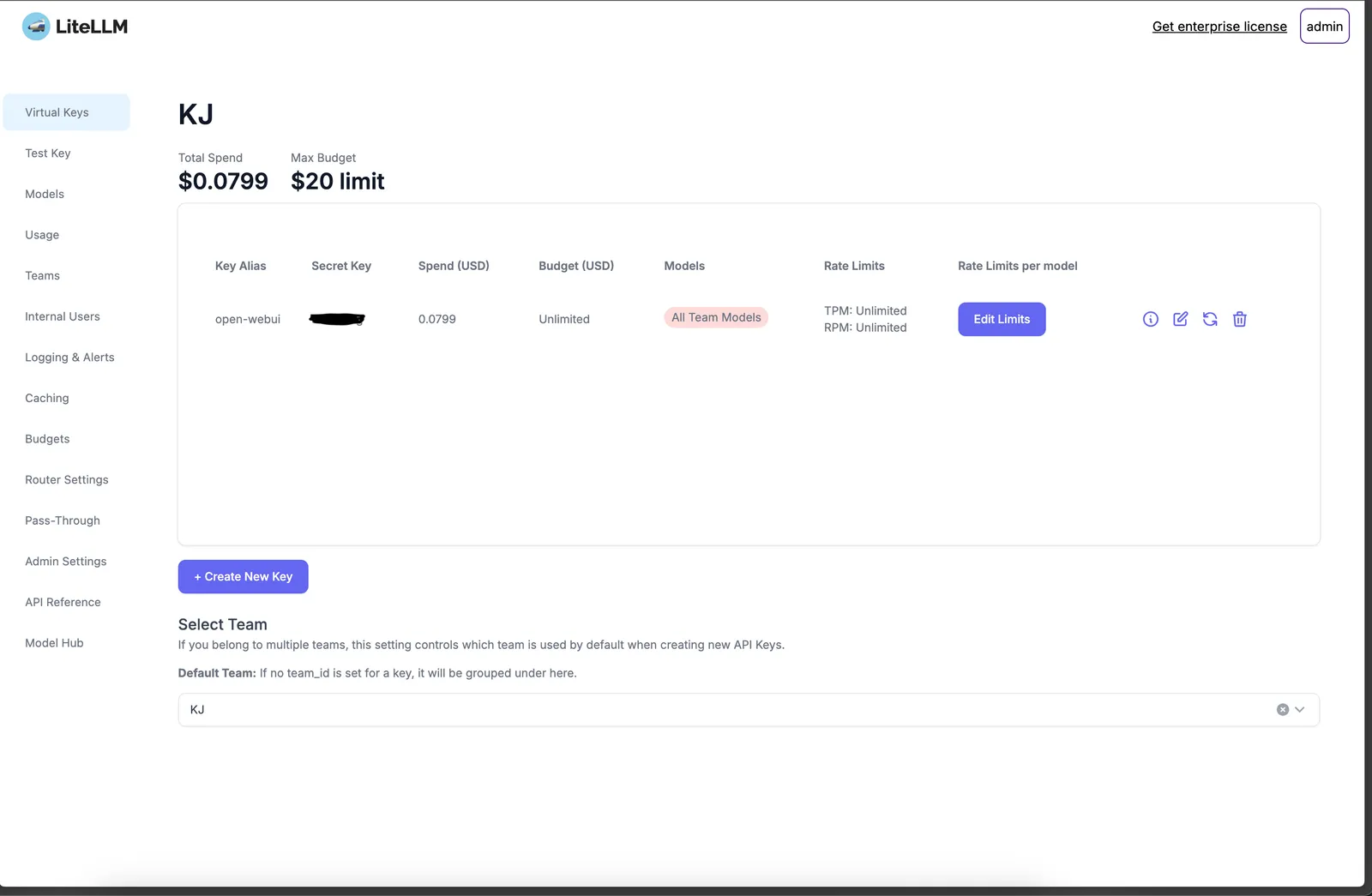Click the LiteLLM logo icon
The image size is (1372, 896).
pos(36,27)
